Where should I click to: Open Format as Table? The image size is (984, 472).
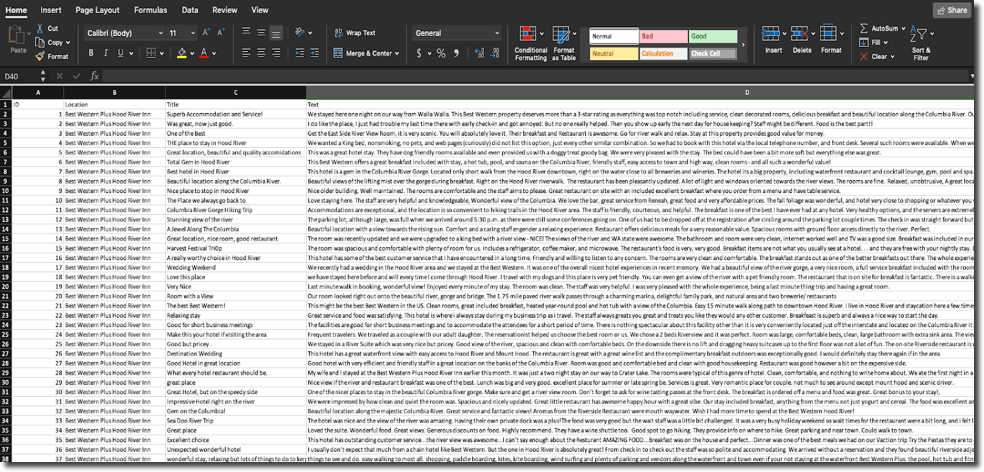point(564,44)
